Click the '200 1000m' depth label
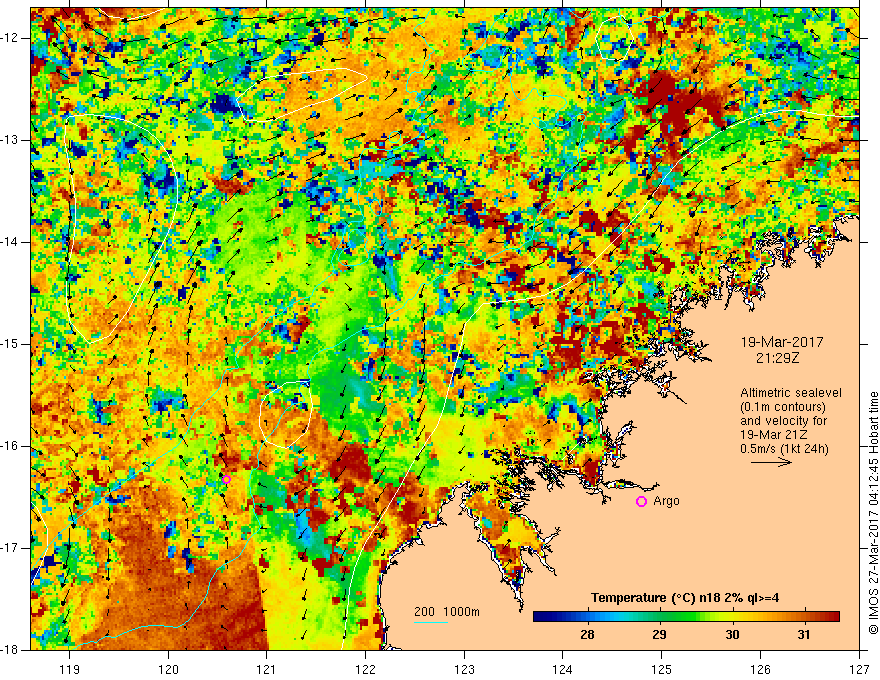880x680 pixels. point(447,612)
